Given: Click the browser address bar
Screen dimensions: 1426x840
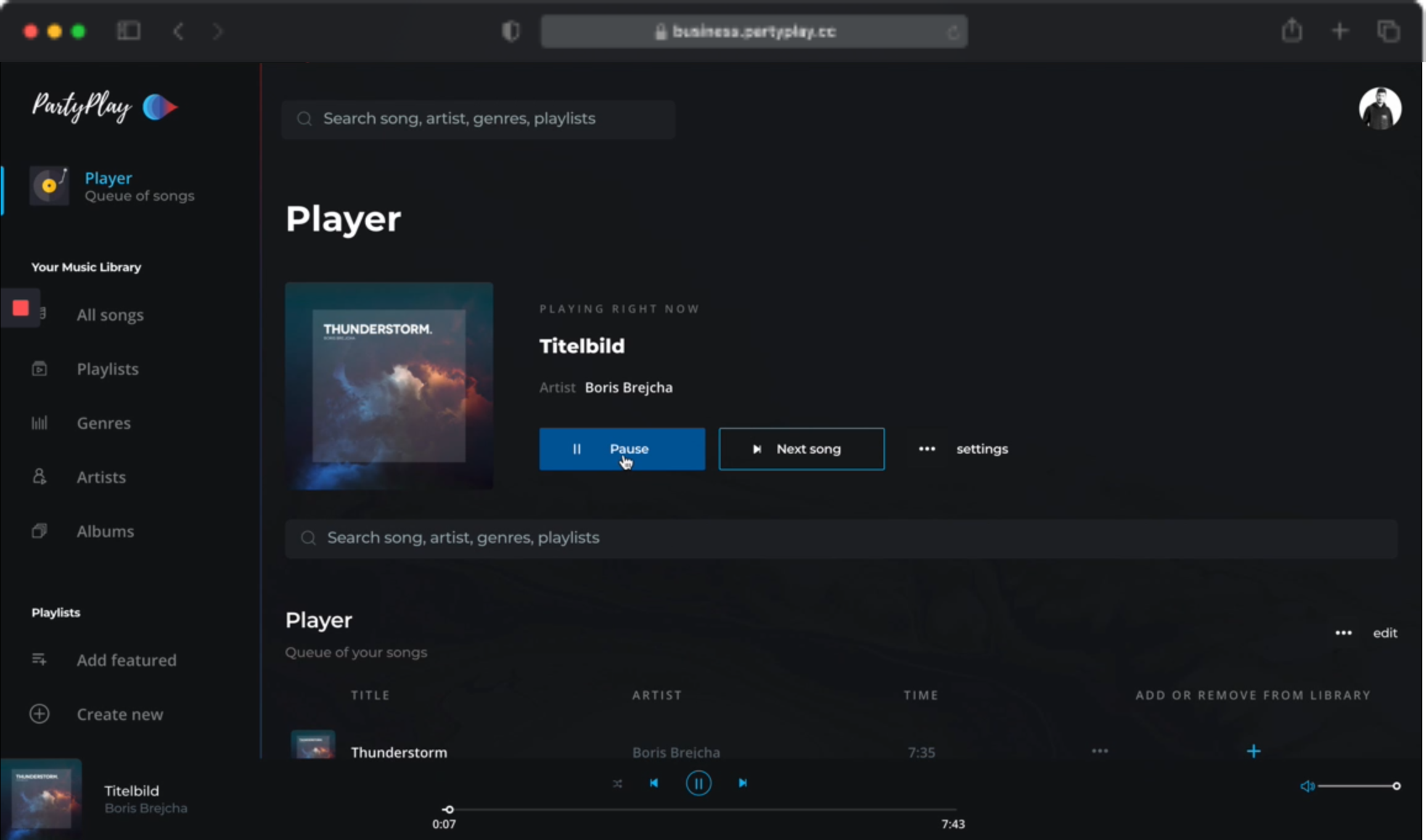Looking at the screenshot, I should point(754,31).
